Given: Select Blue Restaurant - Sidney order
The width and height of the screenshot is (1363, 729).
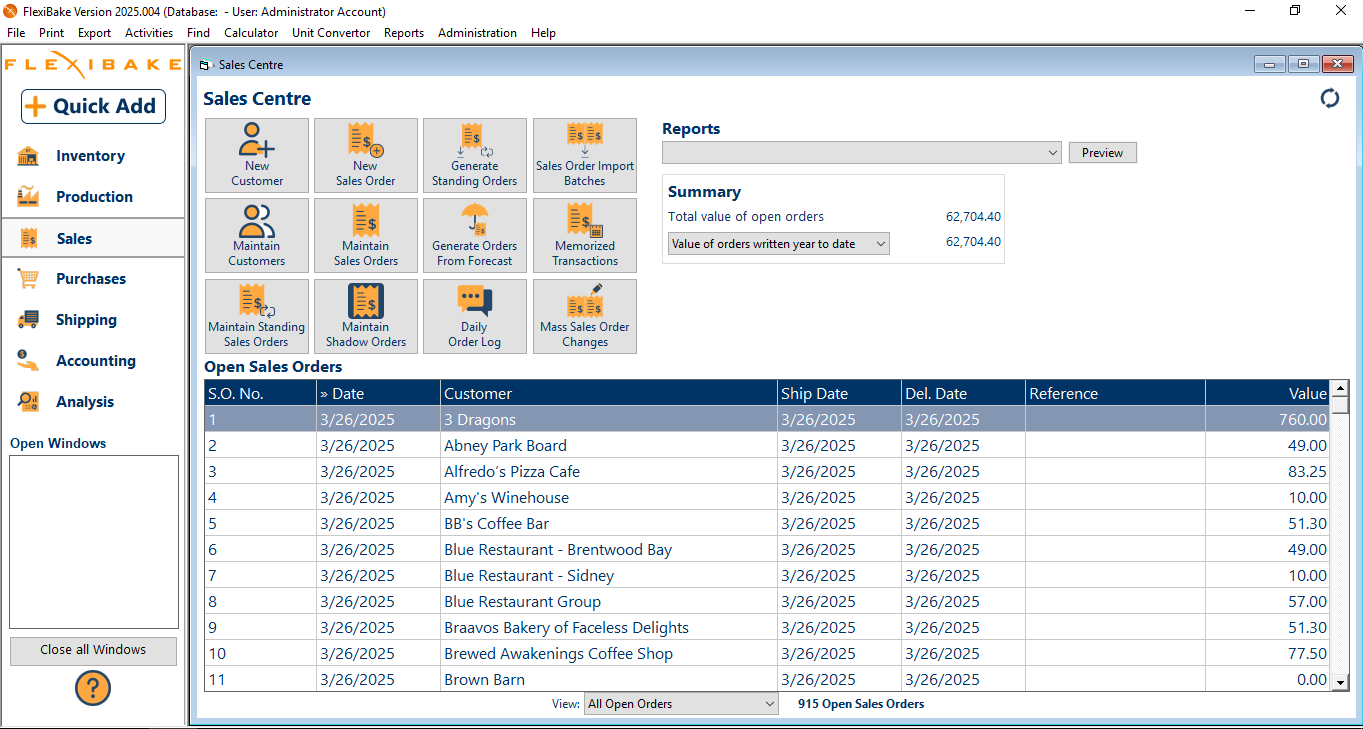Looking at the screenshot, I should [768, 575].
